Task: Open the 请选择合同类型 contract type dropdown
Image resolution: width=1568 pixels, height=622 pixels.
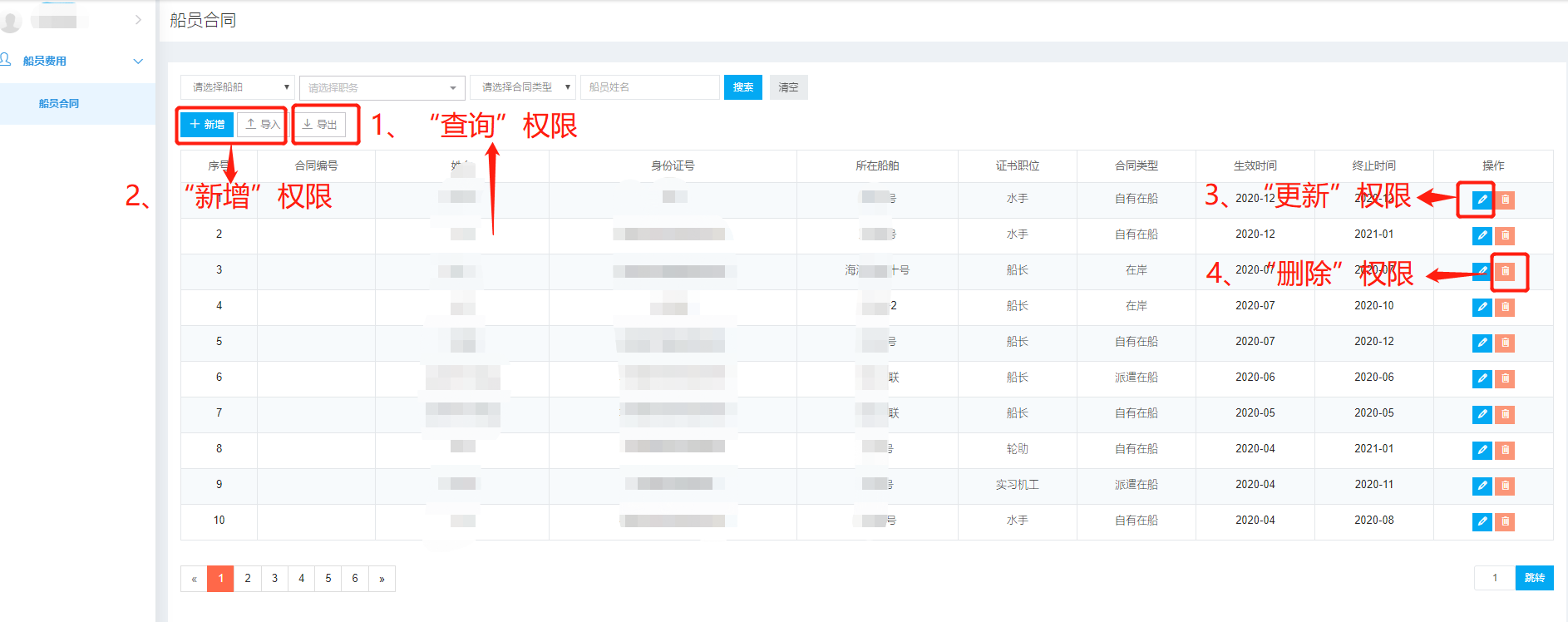Action: [522, 86]
